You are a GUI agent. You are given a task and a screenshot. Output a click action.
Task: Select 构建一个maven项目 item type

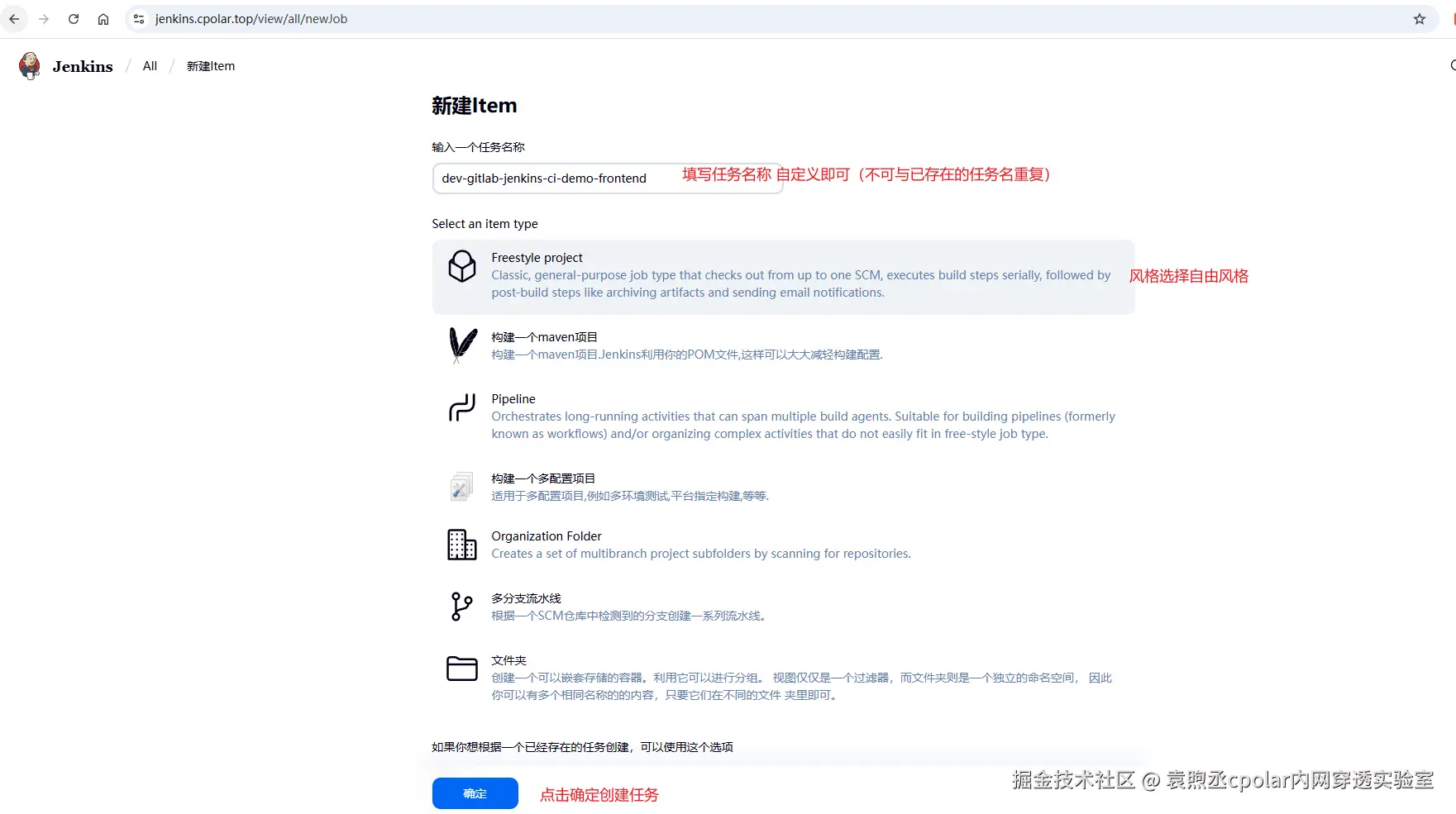(x=783, y=345)
